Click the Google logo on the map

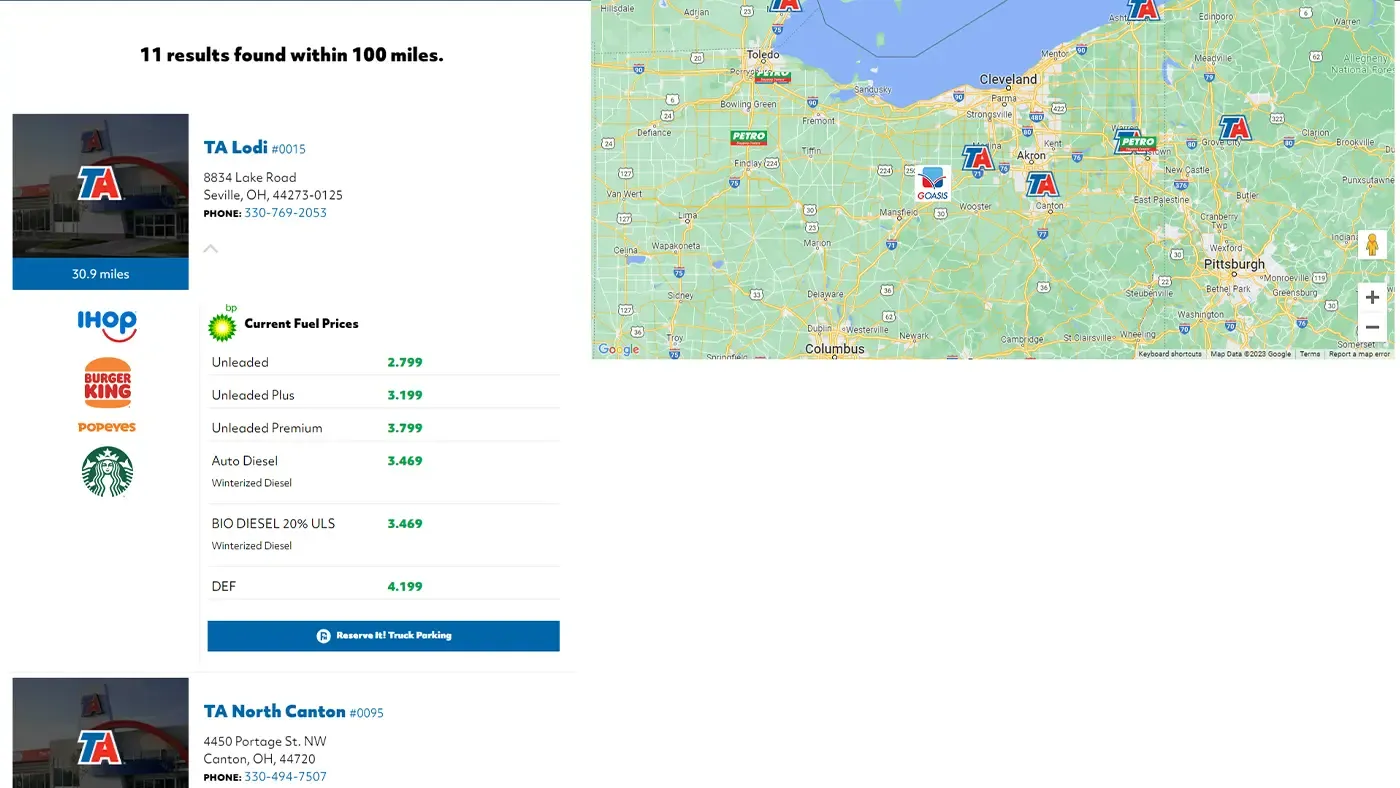[x=618, y=349]
